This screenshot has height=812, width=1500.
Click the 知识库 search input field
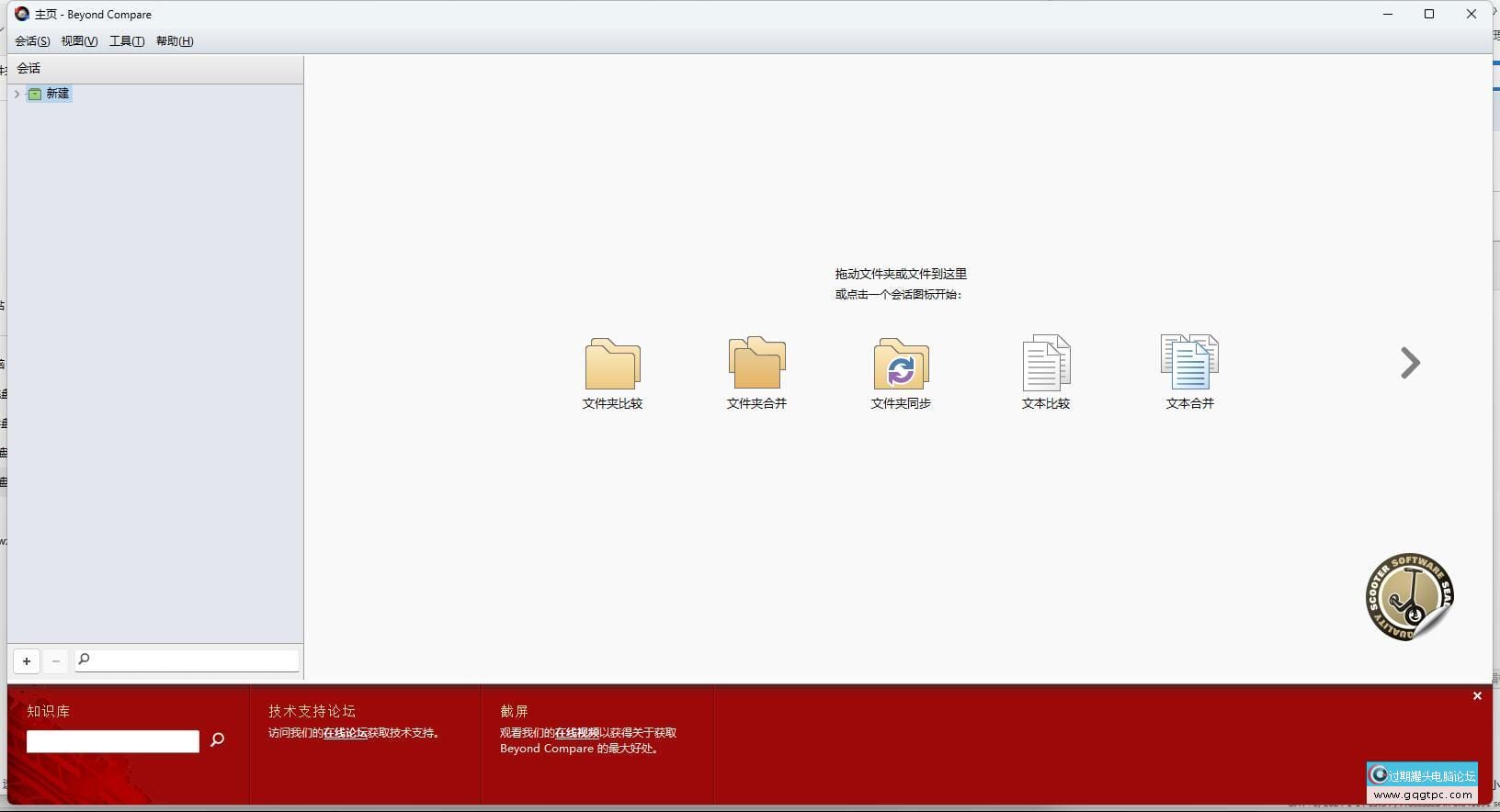[x=113, y=741]
